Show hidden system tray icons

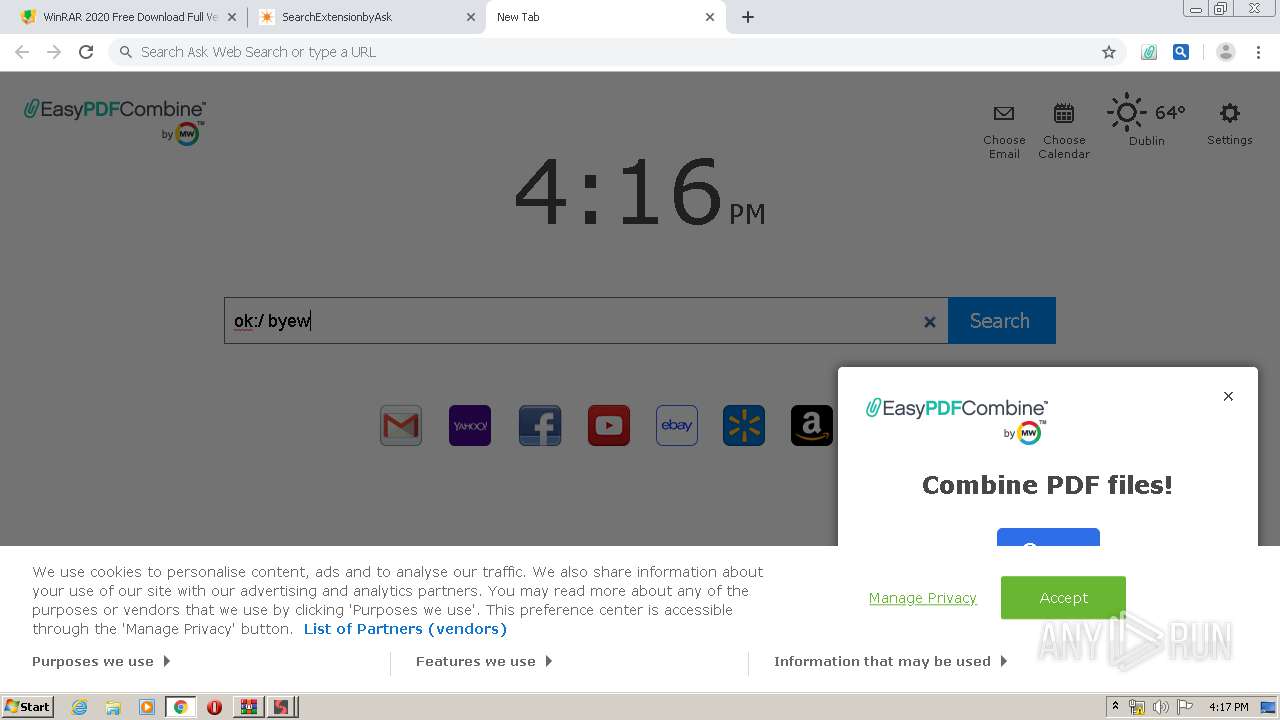click(x=1115, y=707)
